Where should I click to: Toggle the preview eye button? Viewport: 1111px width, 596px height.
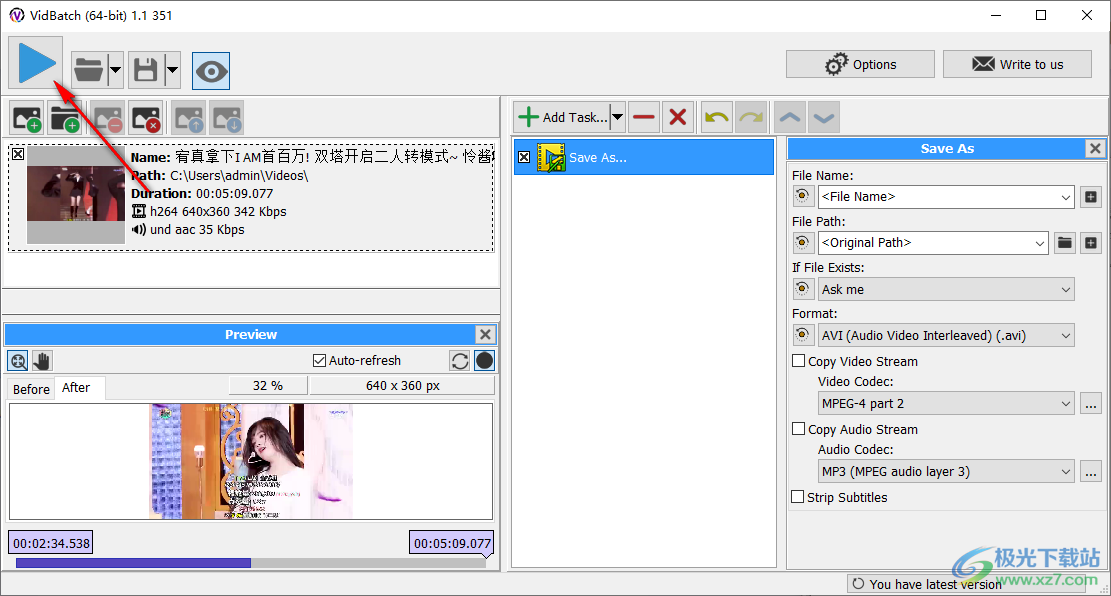[211, 71]
